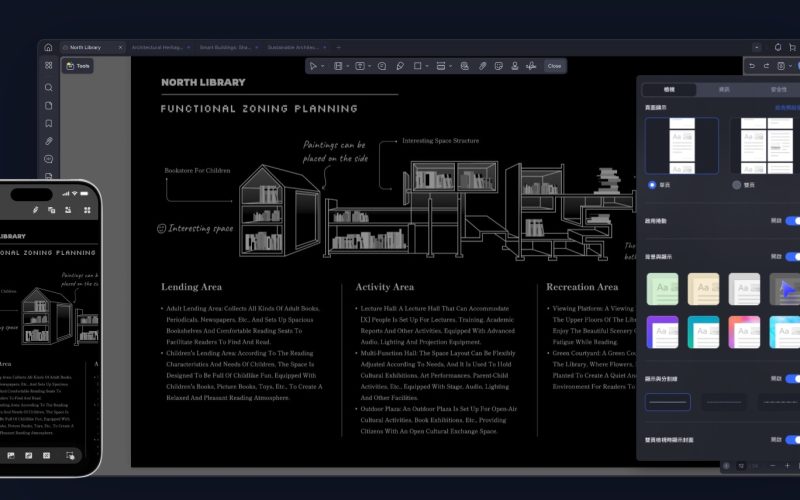The height and width of the screenshot is (500, 800).
Task: Click the Close button in annotation toolbar
Action: (x=554, y=66)
